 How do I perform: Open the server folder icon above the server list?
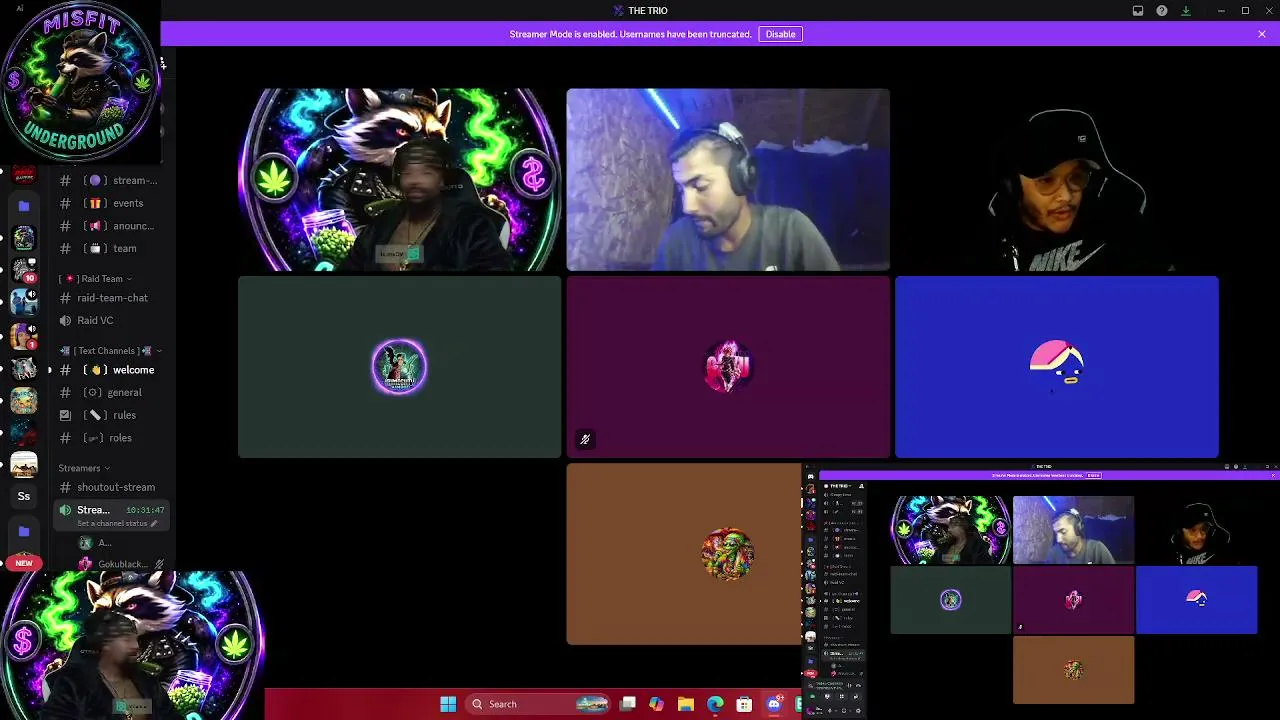[24, 206]
